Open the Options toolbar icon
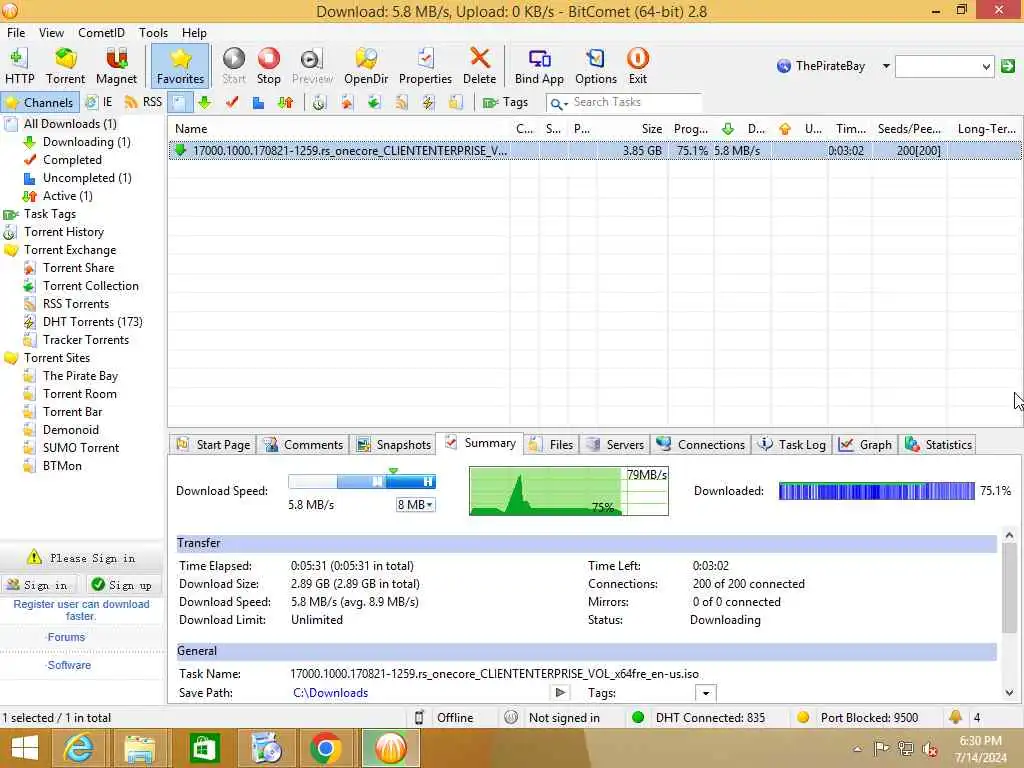This screenshot has height=768, width=1024. tap(596, 66)
